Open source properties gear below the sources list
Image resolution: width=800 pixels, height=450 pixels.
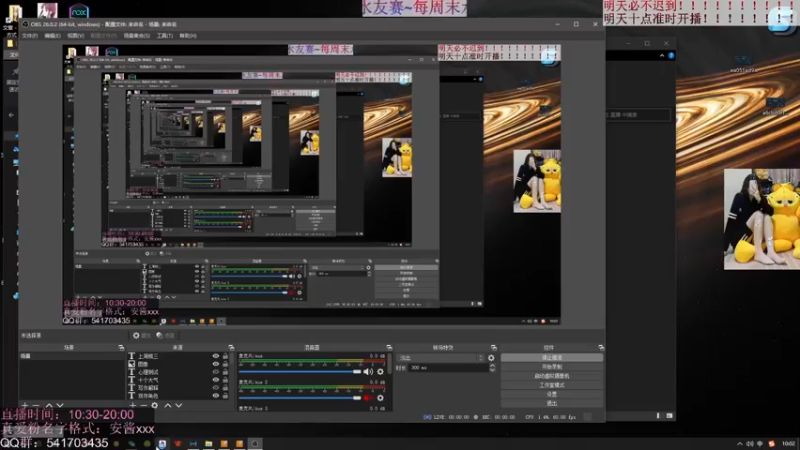(153, 406)
